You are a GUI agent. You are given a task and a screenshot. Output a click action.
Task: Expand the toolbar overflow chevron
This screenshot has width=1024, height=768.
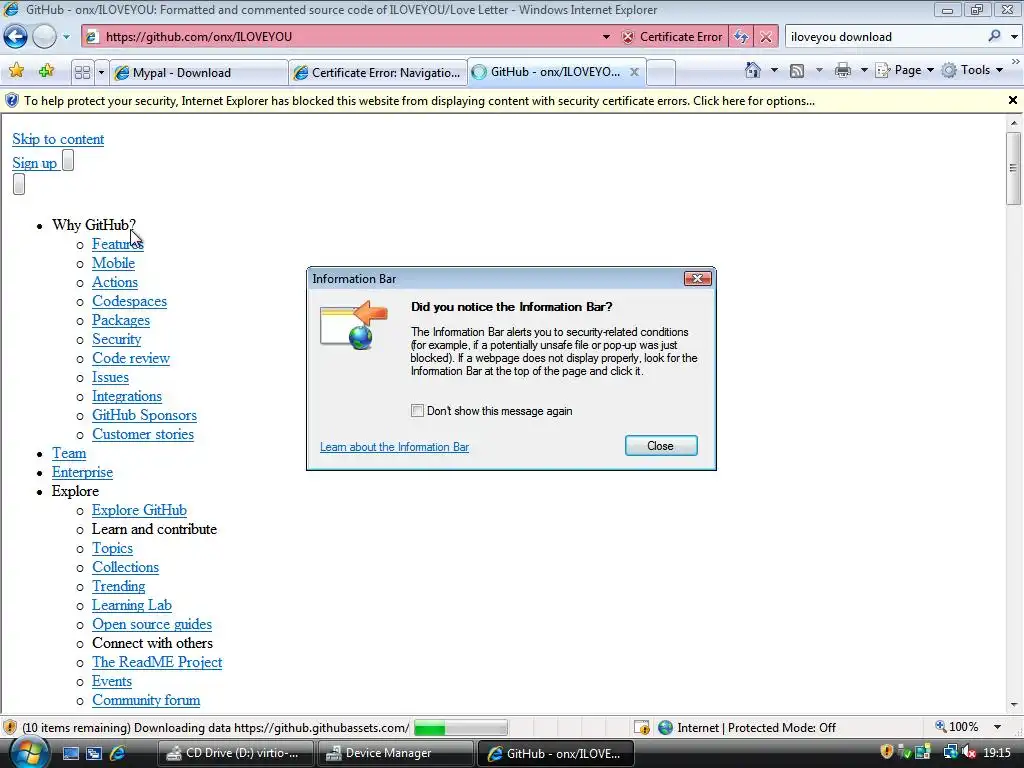click(x=1015, y=61)
